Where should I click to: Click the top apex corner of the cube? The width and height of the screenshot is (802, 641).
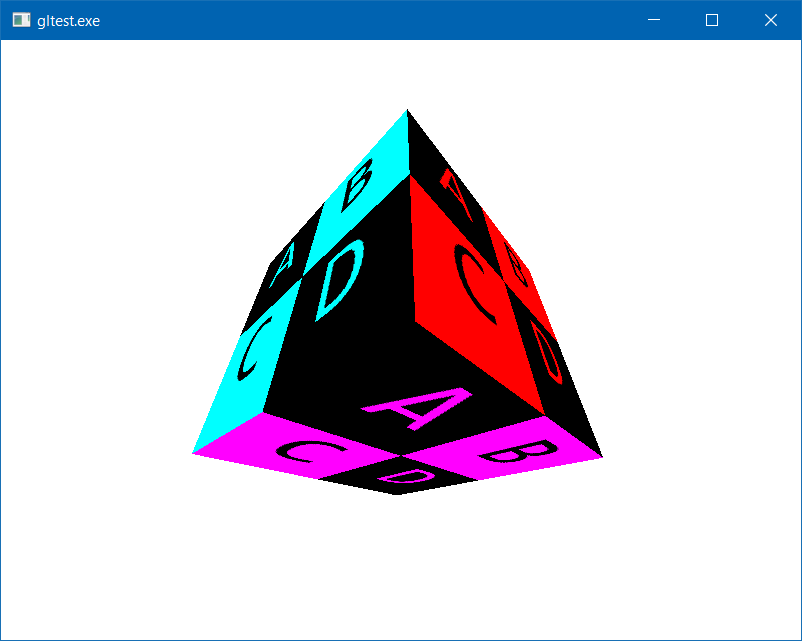[x=407, y=110]
